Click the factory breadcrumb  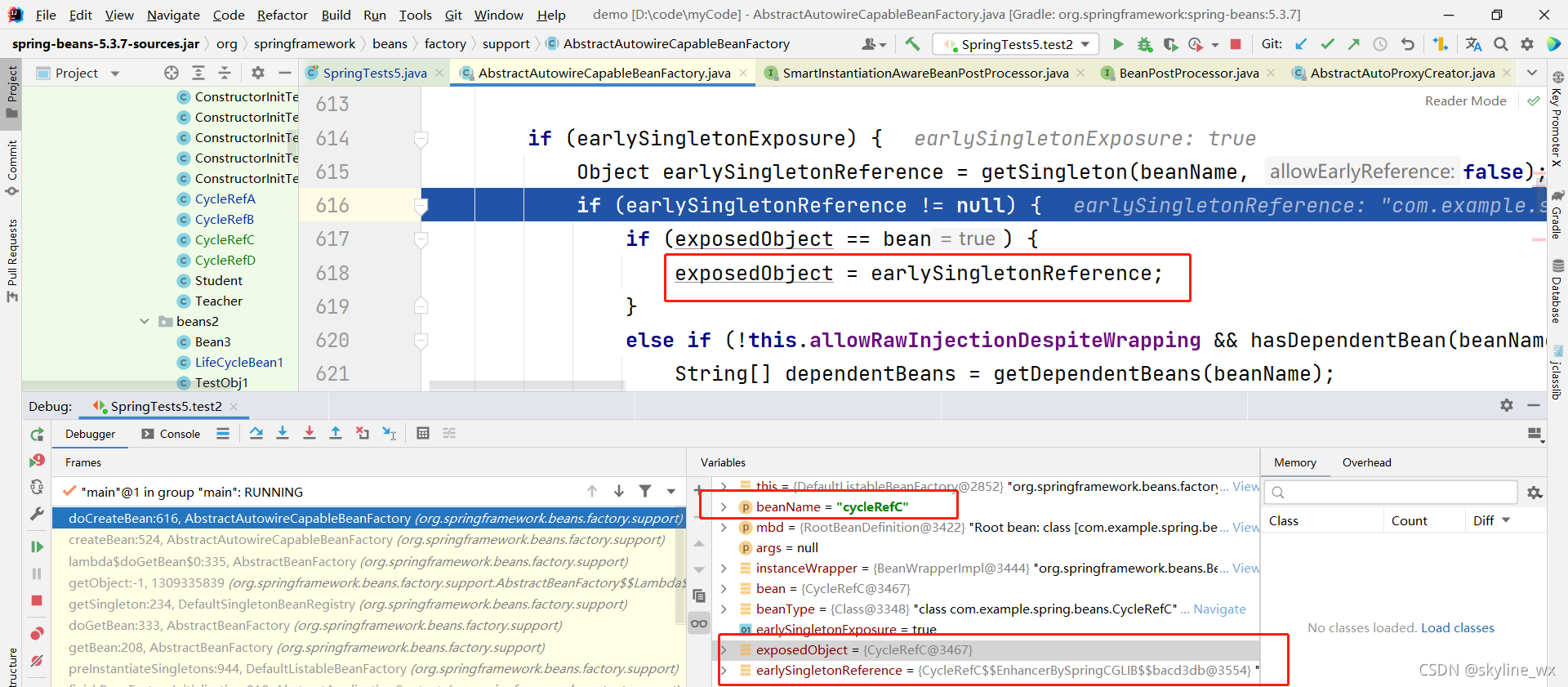point(445,44)
